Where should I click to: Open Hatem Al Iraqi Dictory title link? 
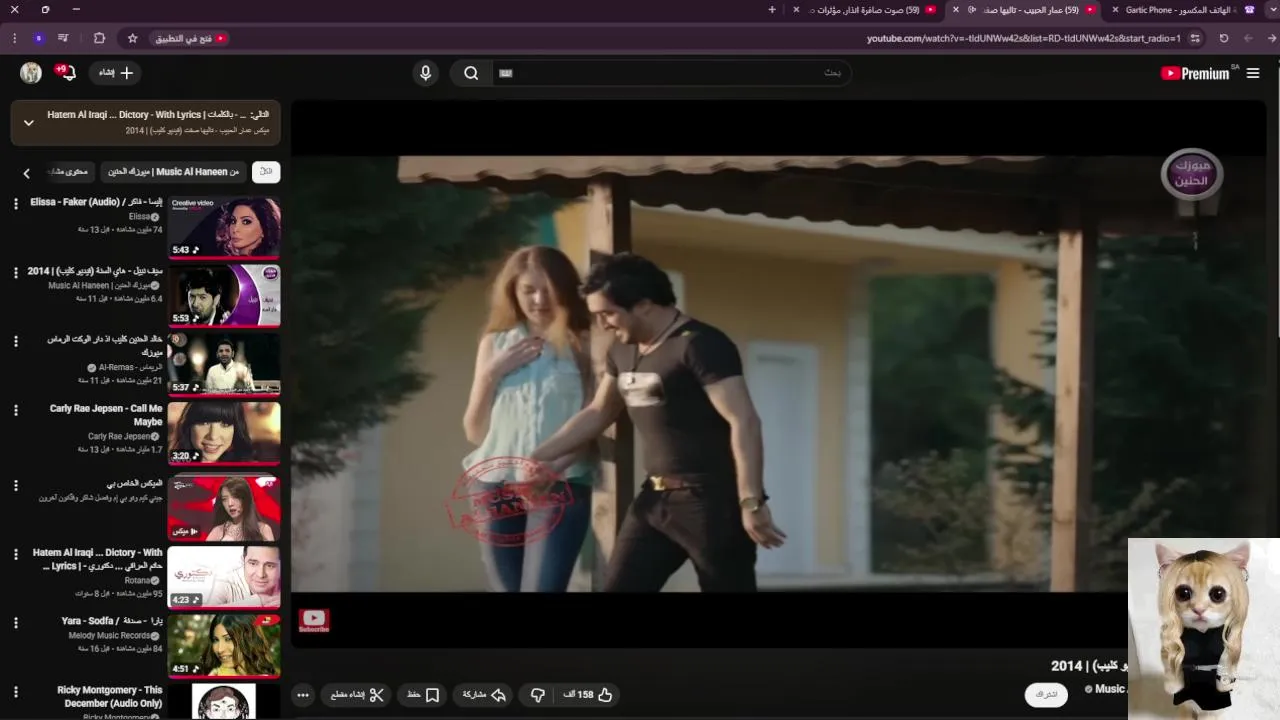[x=97, y=559]
